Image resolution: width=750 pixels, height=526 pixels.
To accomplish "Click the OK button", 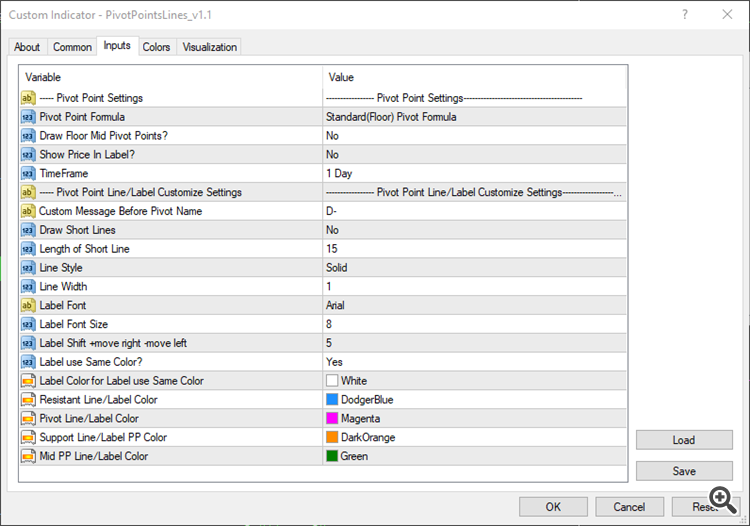I will 553,507.
